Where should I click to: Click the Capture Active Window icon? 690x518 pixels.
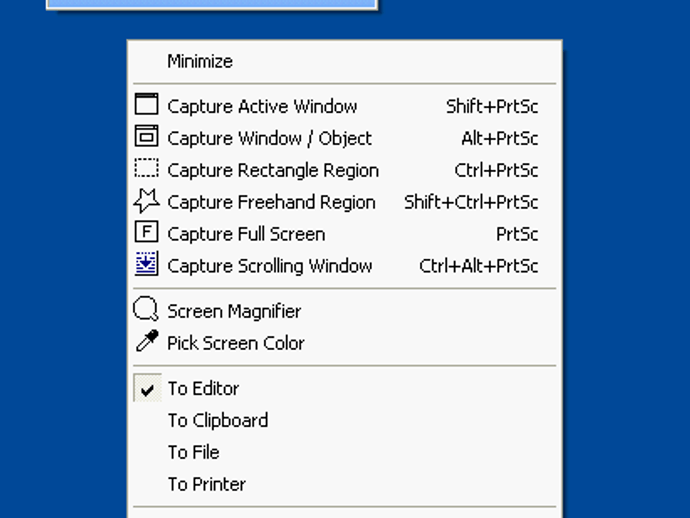pyautogui.click(x=146, y=105)
